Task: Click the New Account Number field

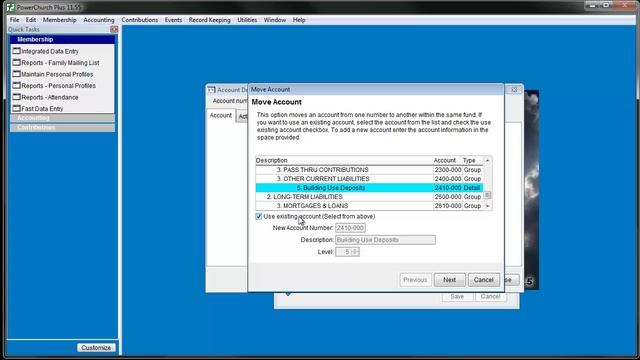Action: click(350, 228)
